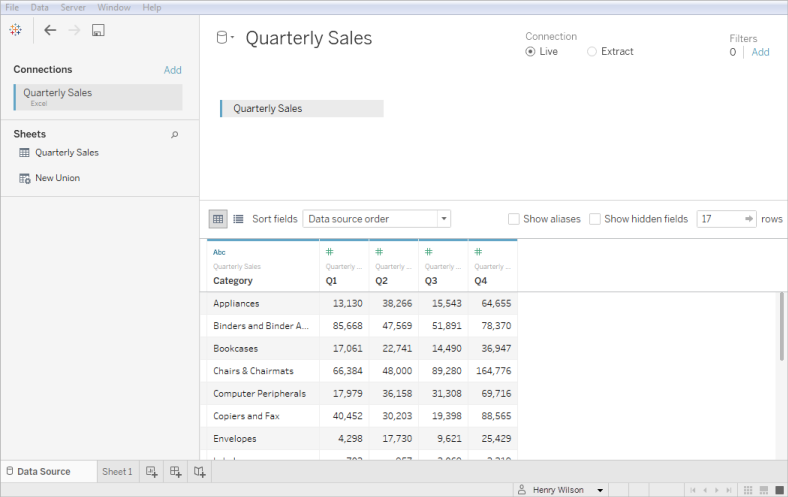Click the data grid vertical scrollbar
788x497 pixels.
click(781, 327)
